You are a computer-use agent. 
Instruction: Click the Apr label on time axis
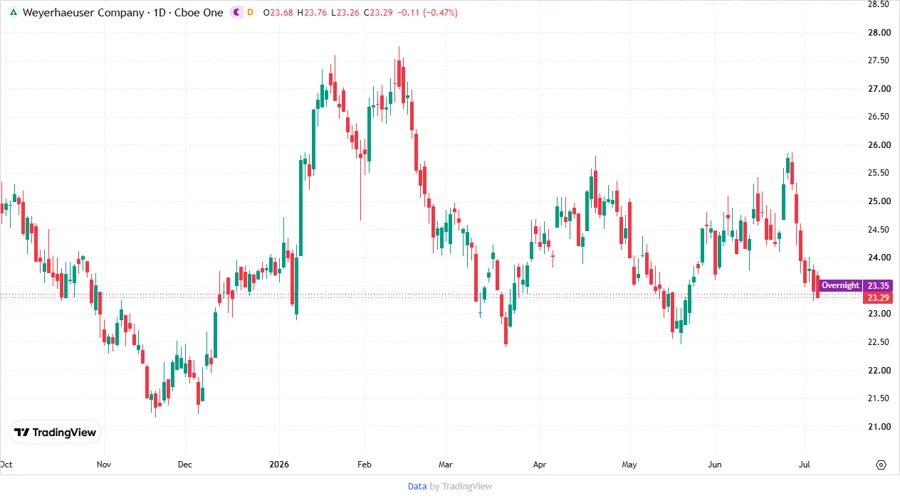point(539,464)
